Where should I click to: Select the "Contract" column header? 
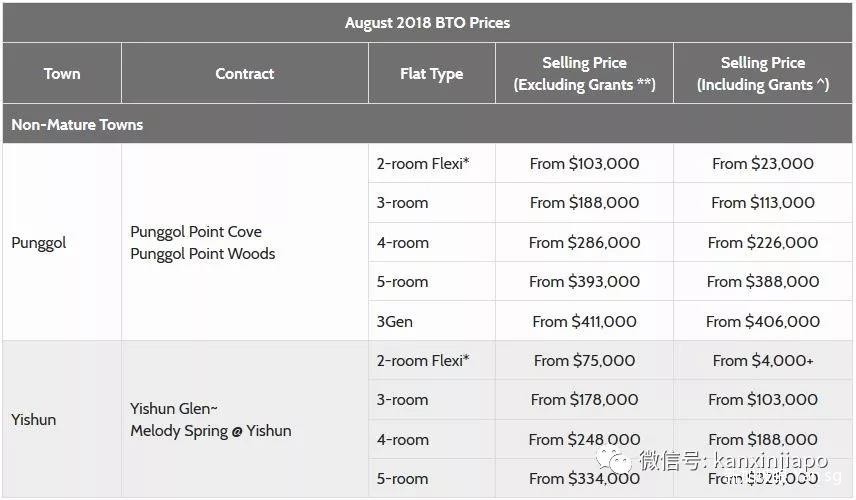245,73
